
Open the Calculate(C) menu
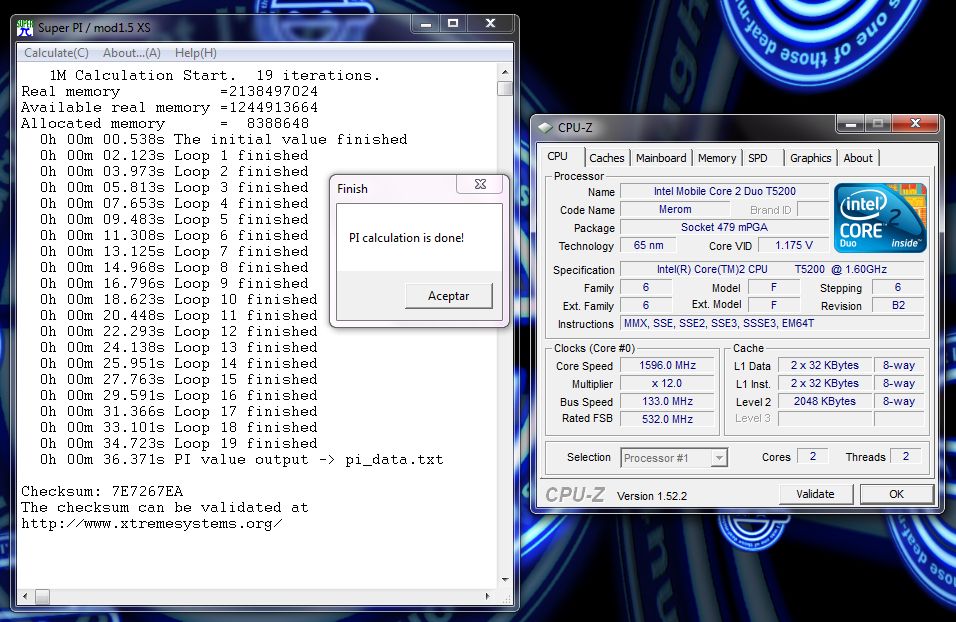click(x=56, y=53)
